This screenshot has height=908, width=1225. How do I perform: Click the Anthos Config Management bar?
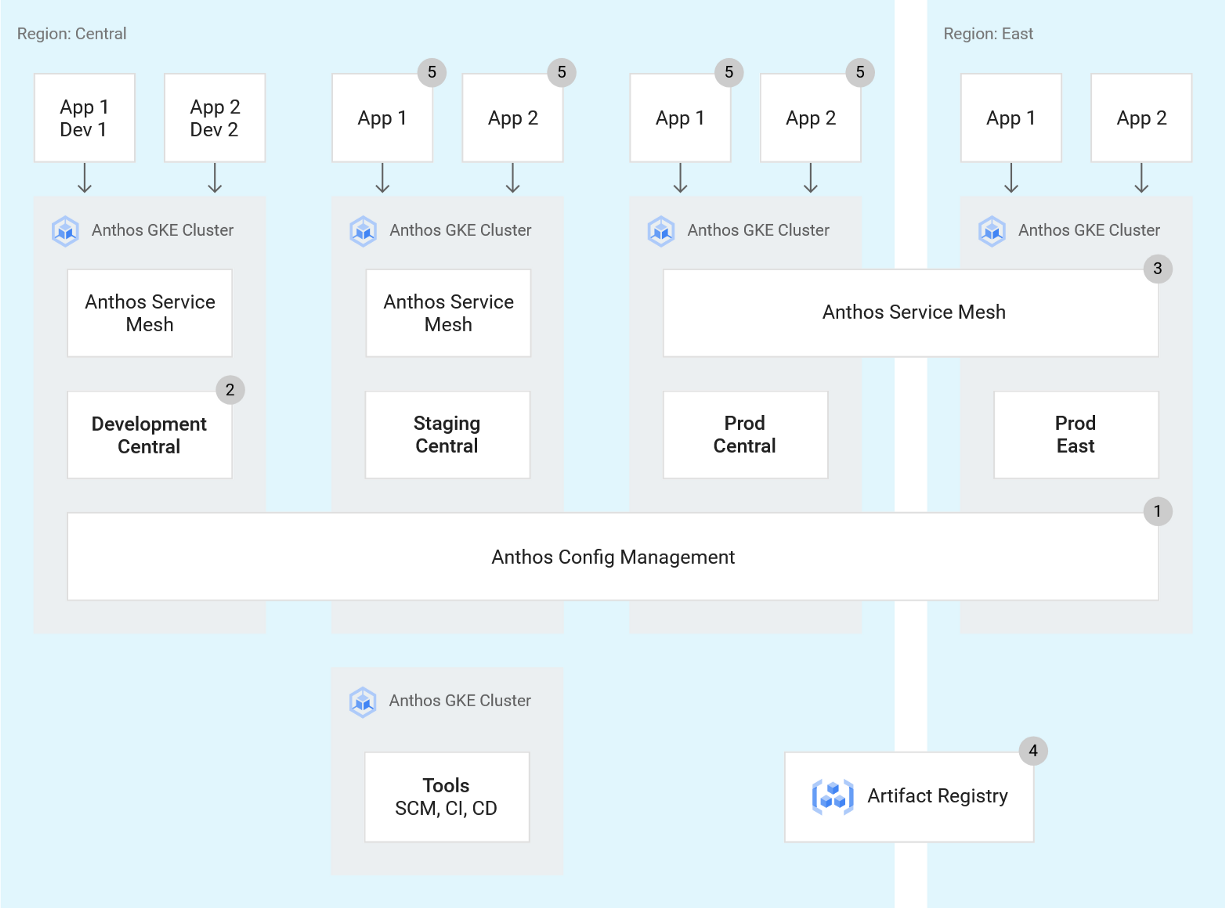click(613, 557)
